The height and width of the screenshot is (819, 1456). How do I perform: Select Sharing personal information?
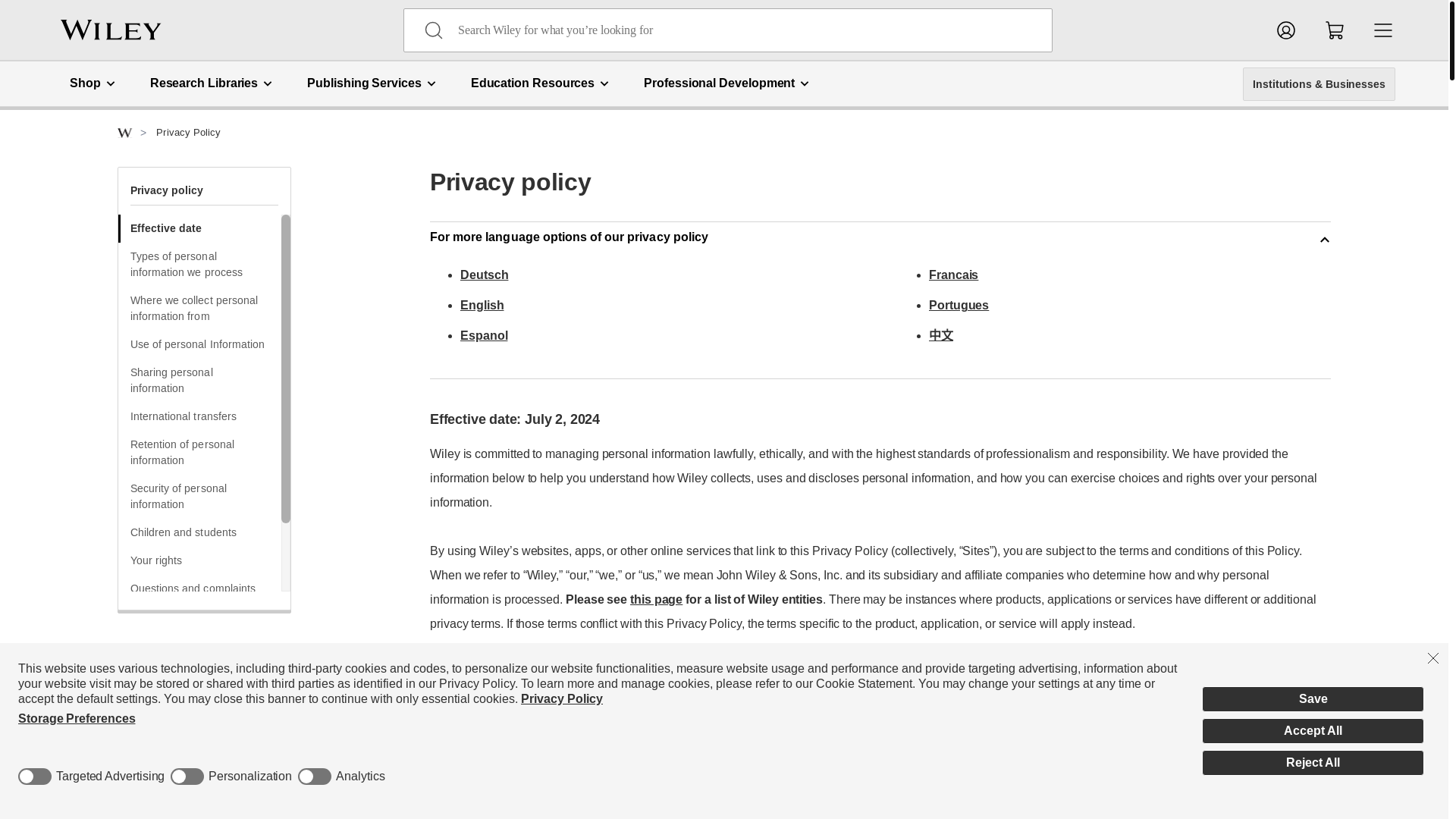pos(171,380)
